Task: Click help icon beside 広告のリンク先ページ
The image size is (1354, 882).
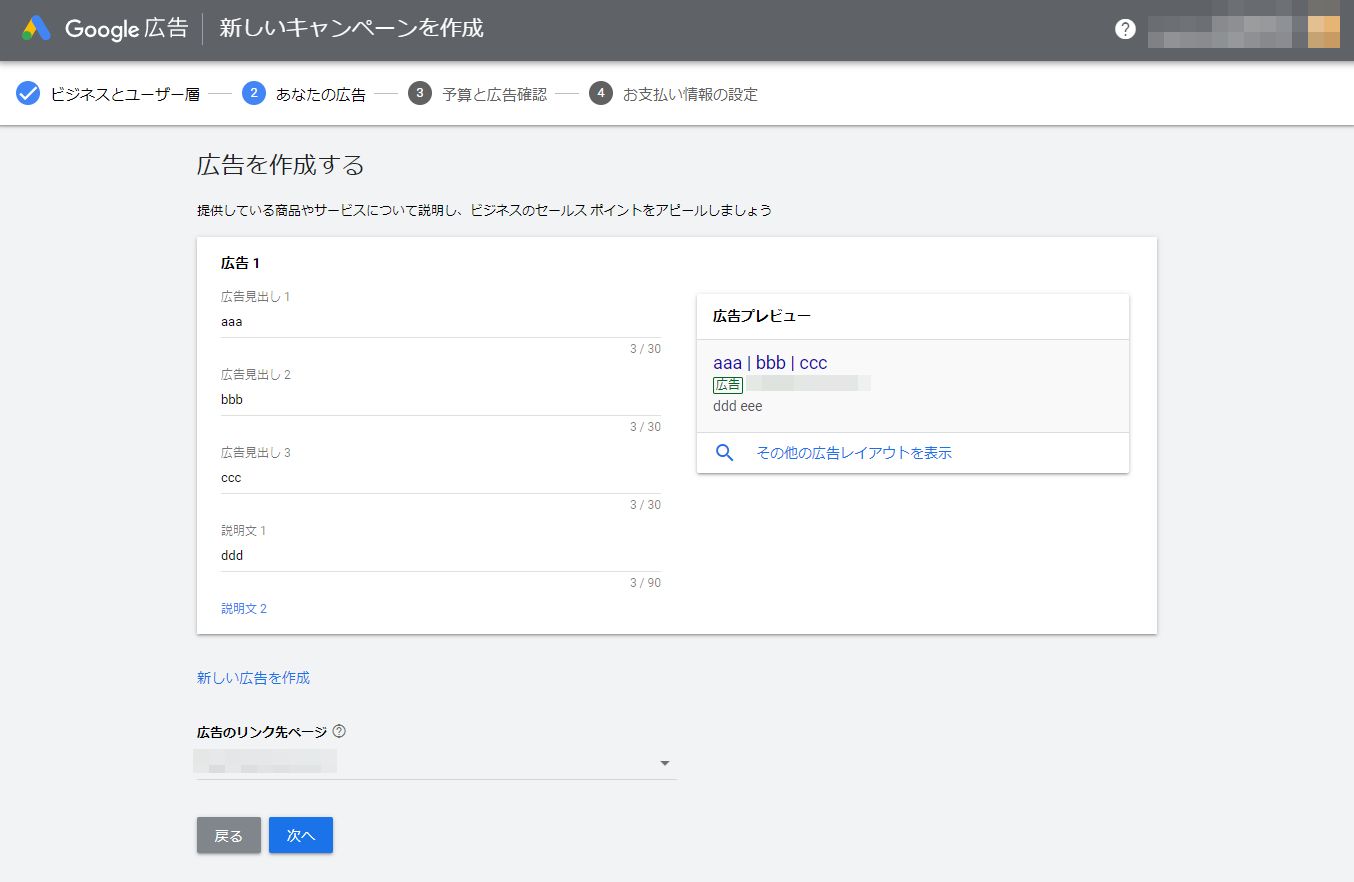Action: [x=339, y=732]
